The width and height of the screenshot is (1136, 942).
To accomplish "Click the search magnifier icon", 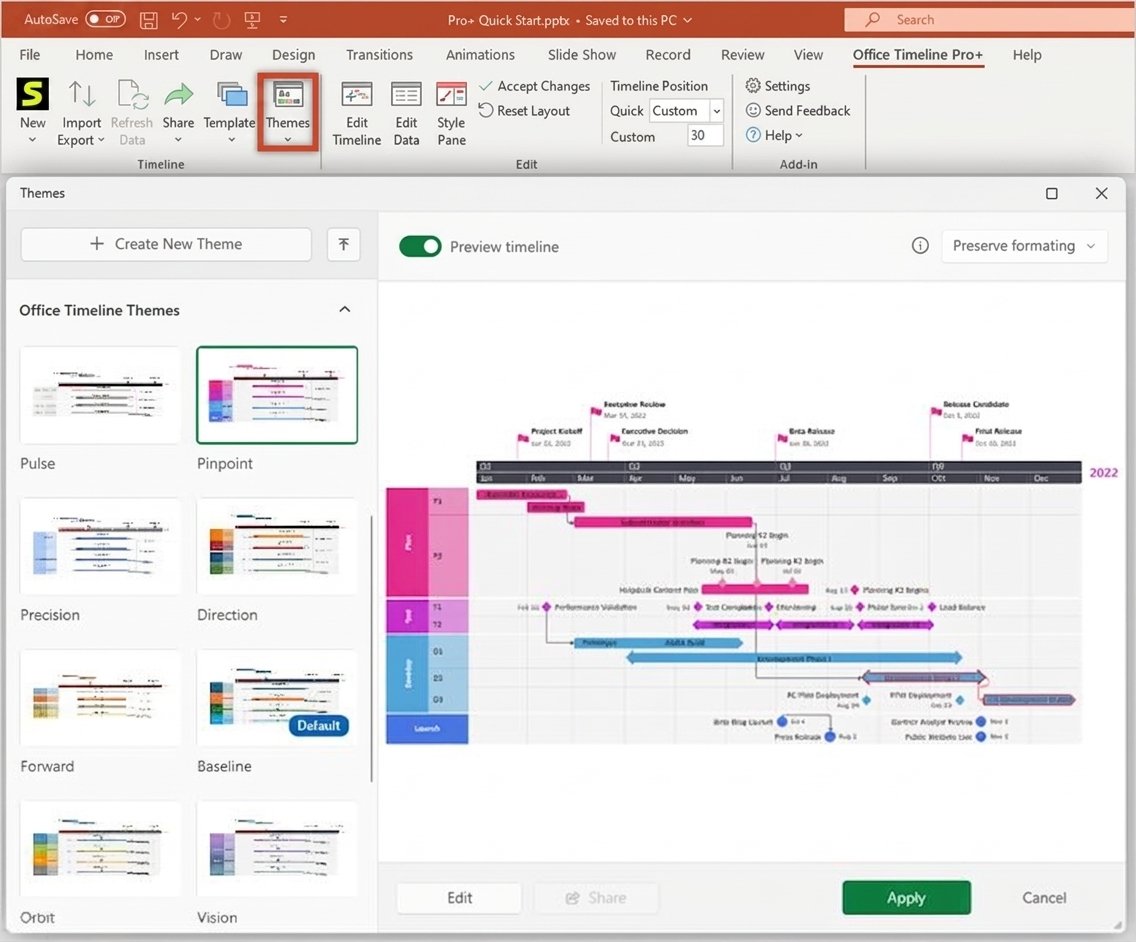I will (873, 20).
